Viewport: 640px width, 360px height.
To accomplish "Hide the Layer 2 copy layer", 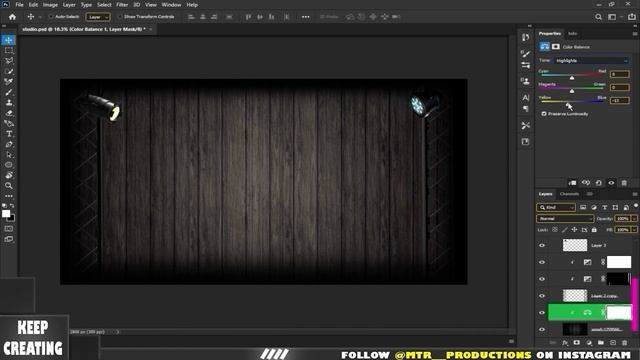I will (542, 296).
